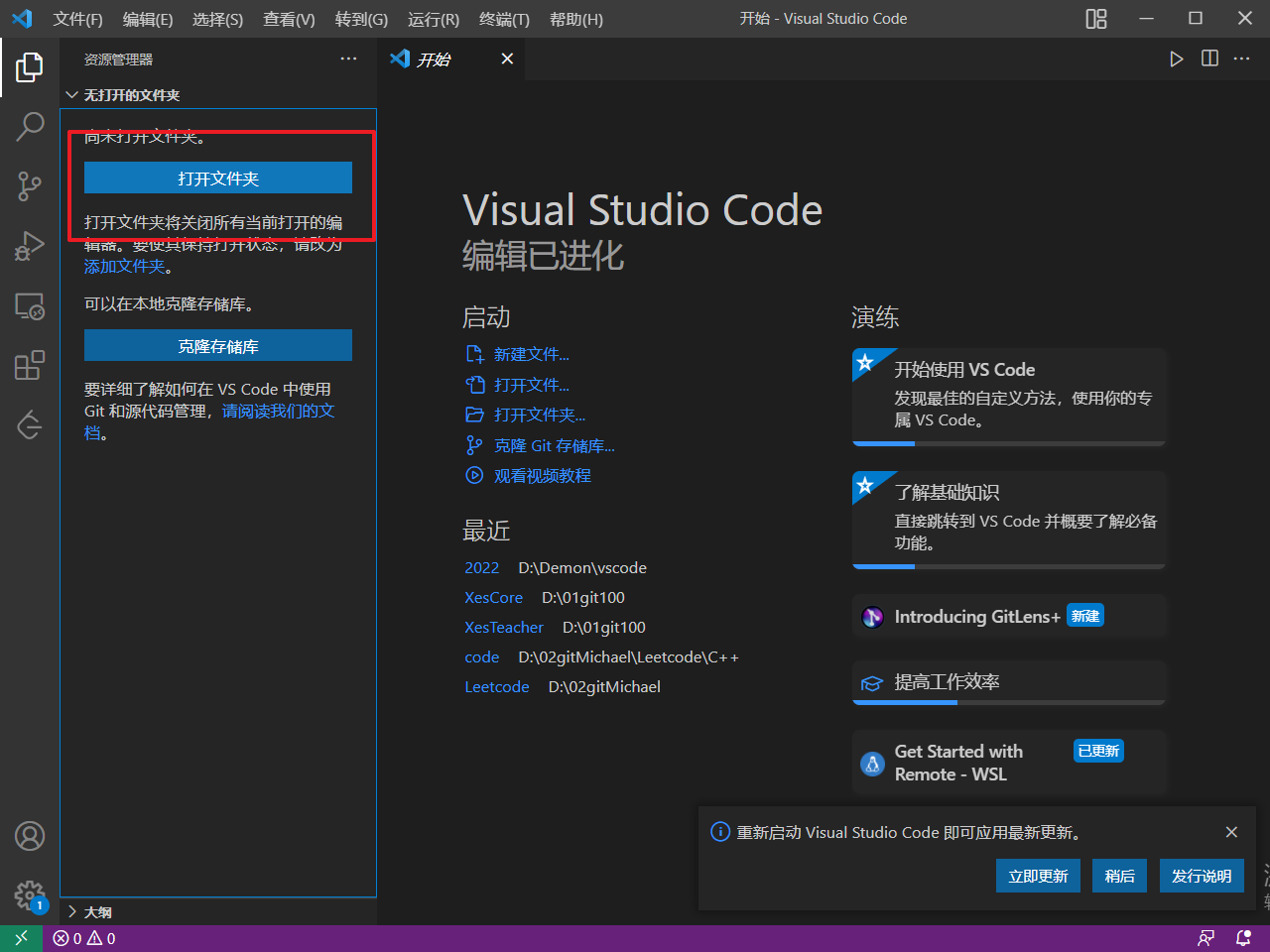The width and height of the screenshot is (1270, 952).
Task: Open the 提高工作效率 walkthrough card
Action: [1009, 682]
